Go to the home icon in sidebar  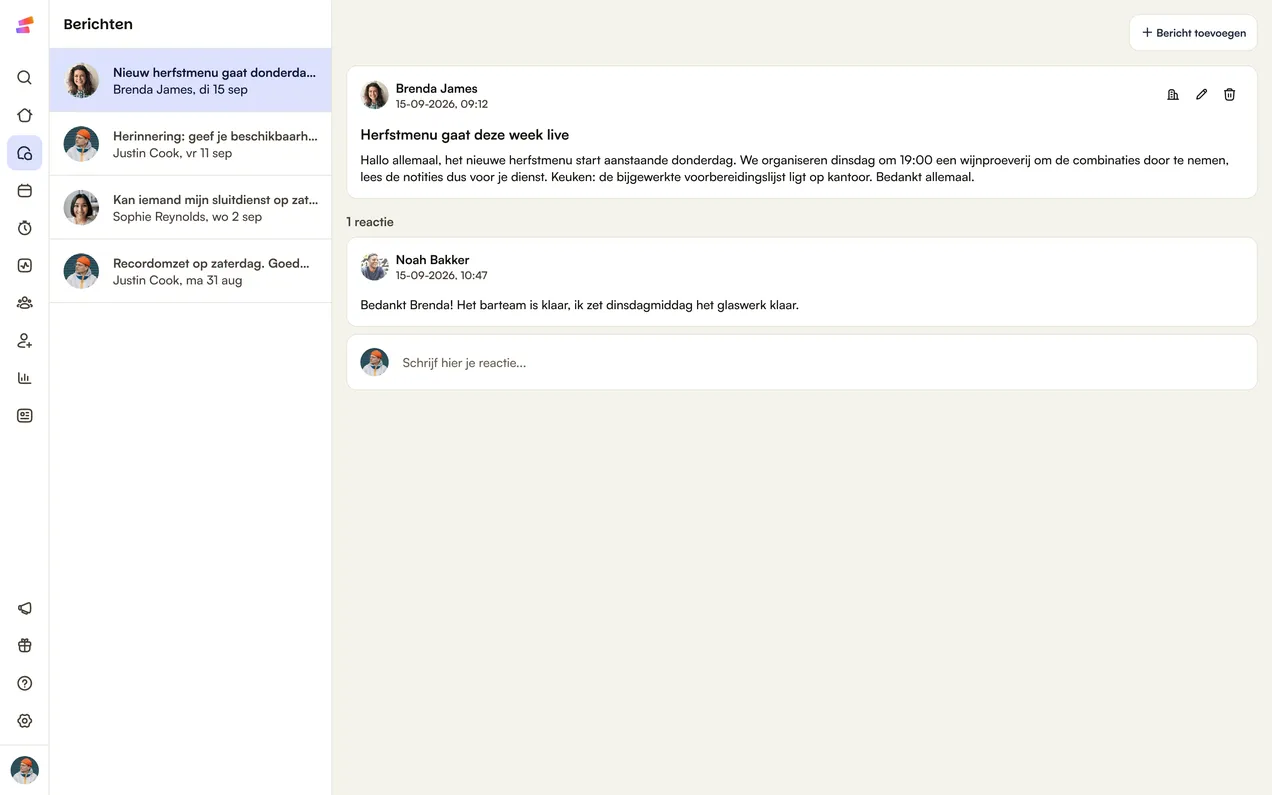click(25, 115)
